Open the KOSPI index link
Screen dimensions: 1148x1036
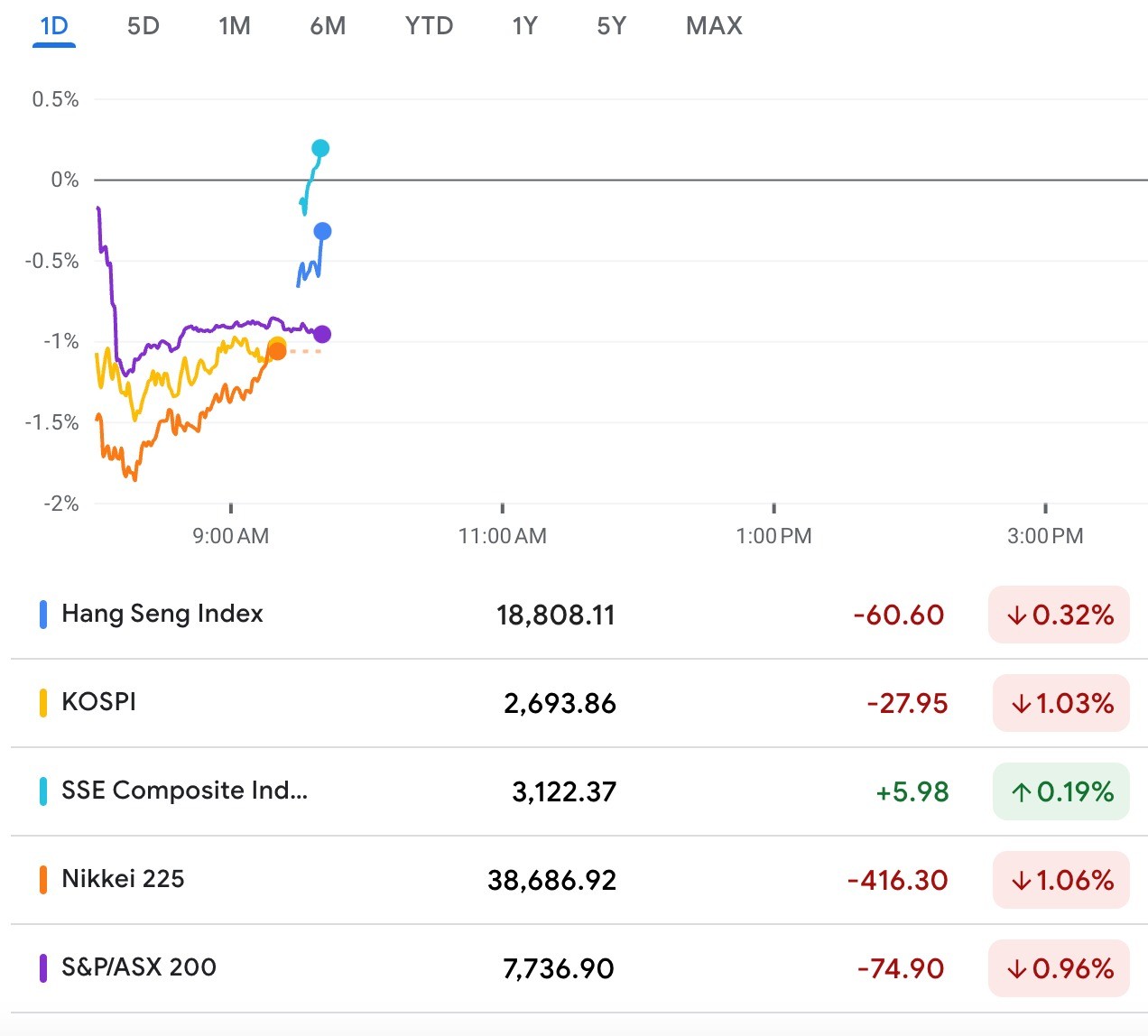click(x=98, y=702)
